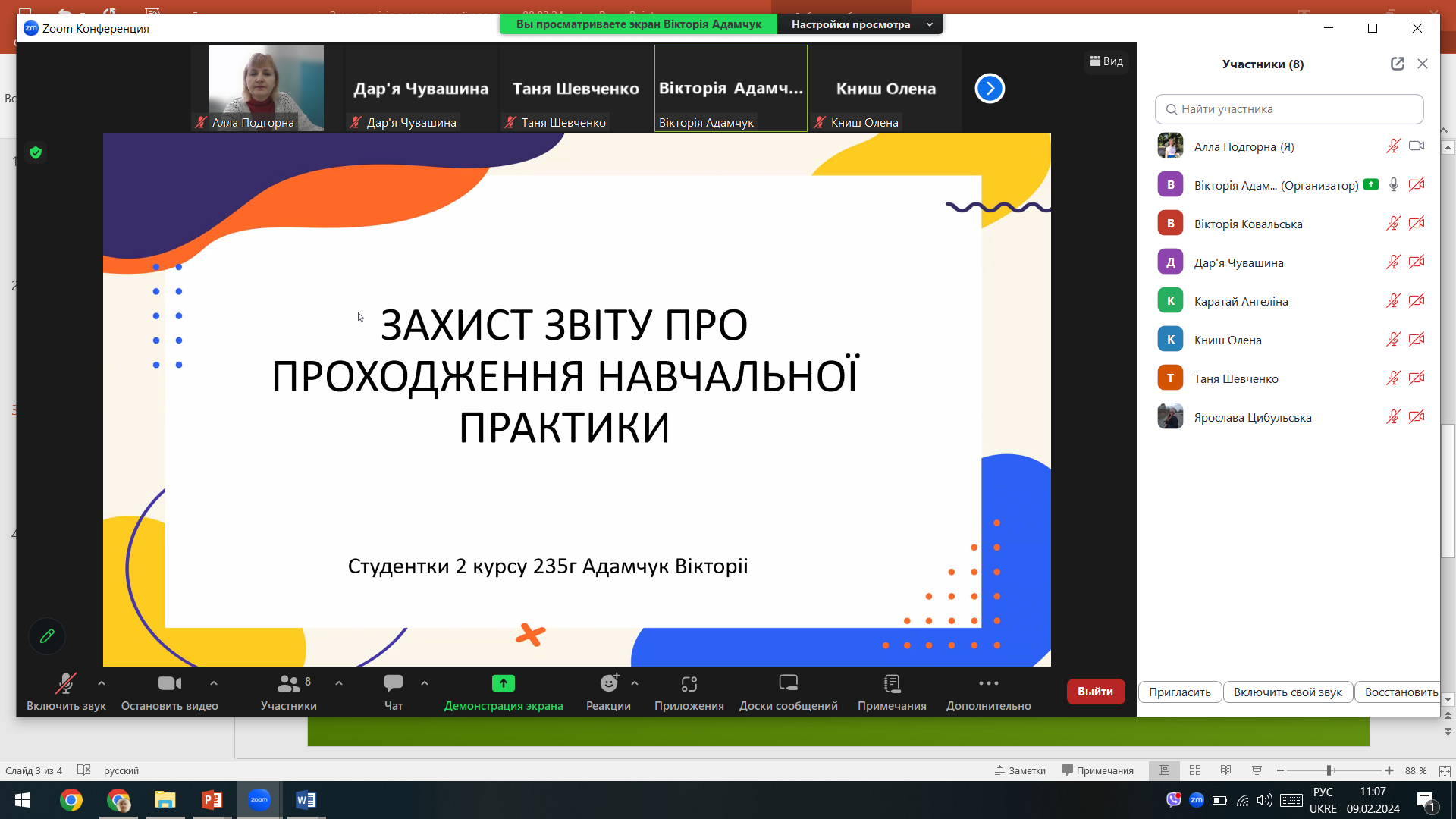1456x819 pixels.
Task: Click the red Выйти button
Action: (1095, 692)
